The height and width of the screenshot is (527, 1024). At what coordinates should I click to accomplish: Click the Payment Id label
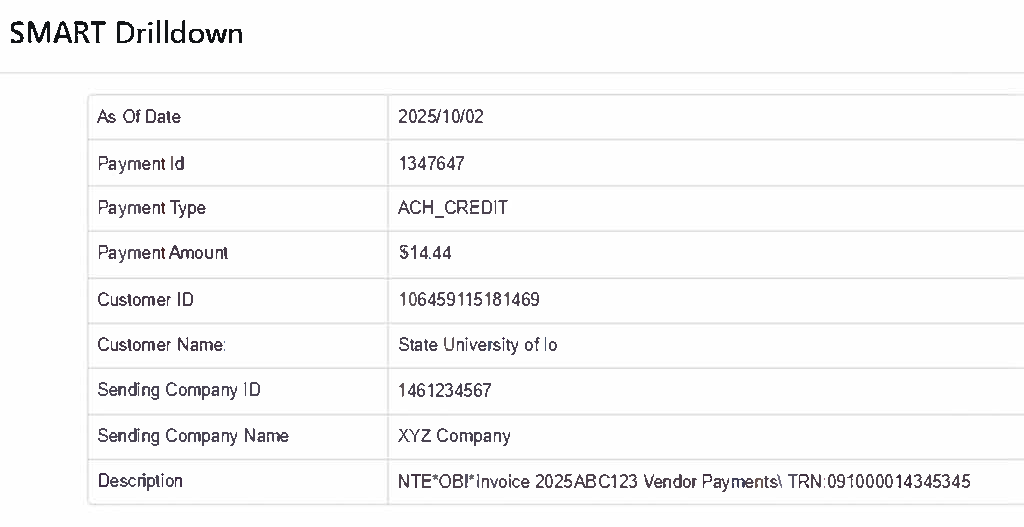(x=141, y=163)
